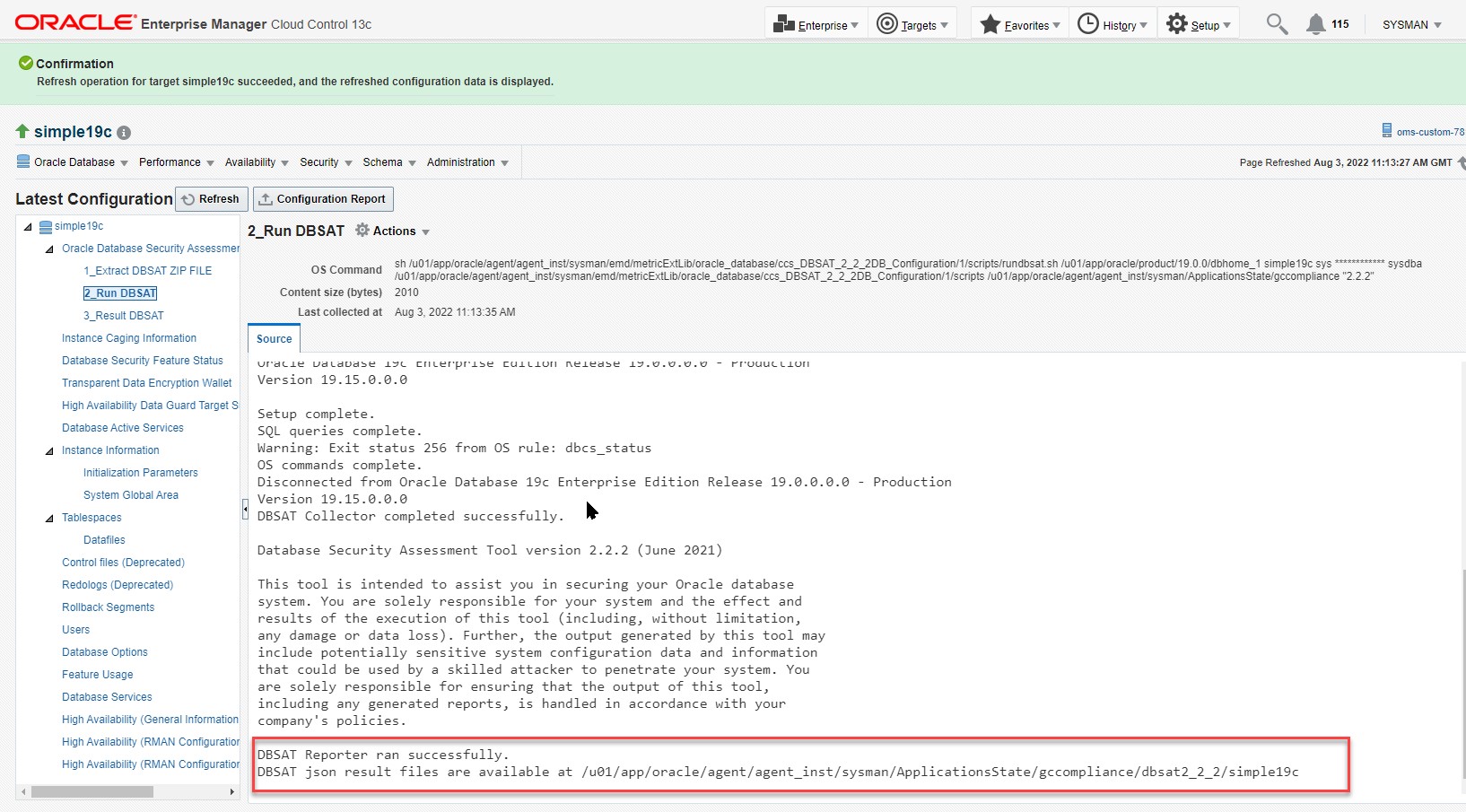Click the History clock icon
The height and width of the screenshot is (812, 1466).
click(x=1087, y=24)
